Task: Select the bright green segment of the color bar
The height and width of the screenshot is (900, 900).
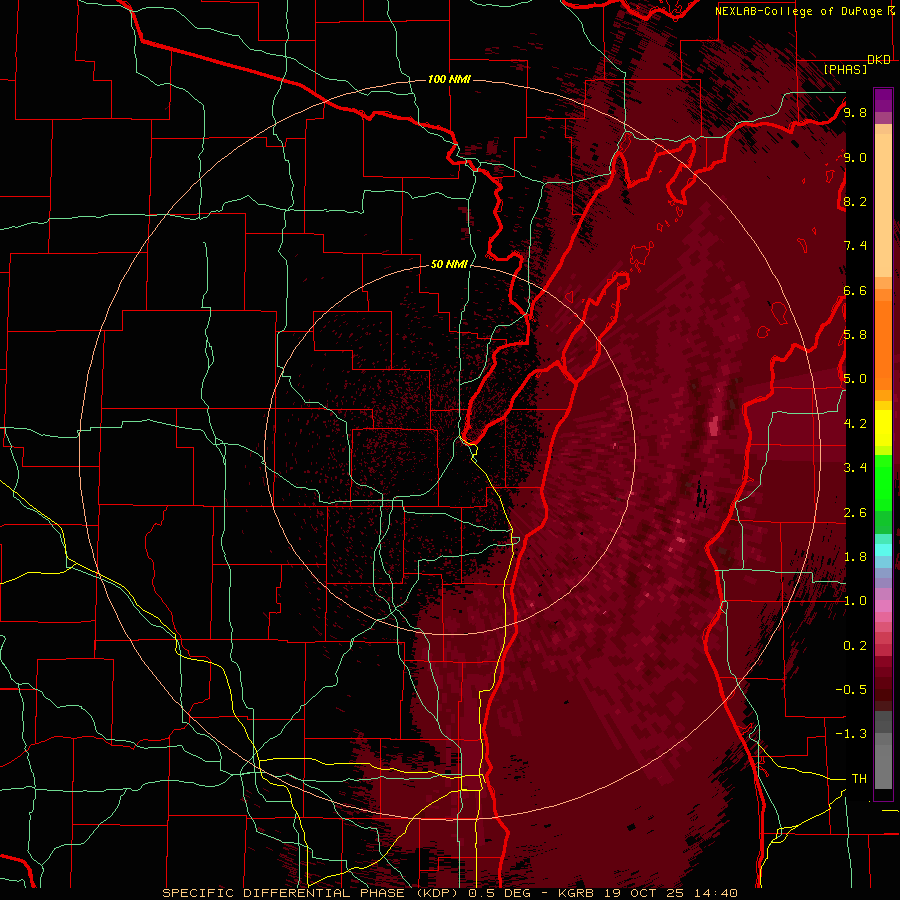Action: coord(883,482)
